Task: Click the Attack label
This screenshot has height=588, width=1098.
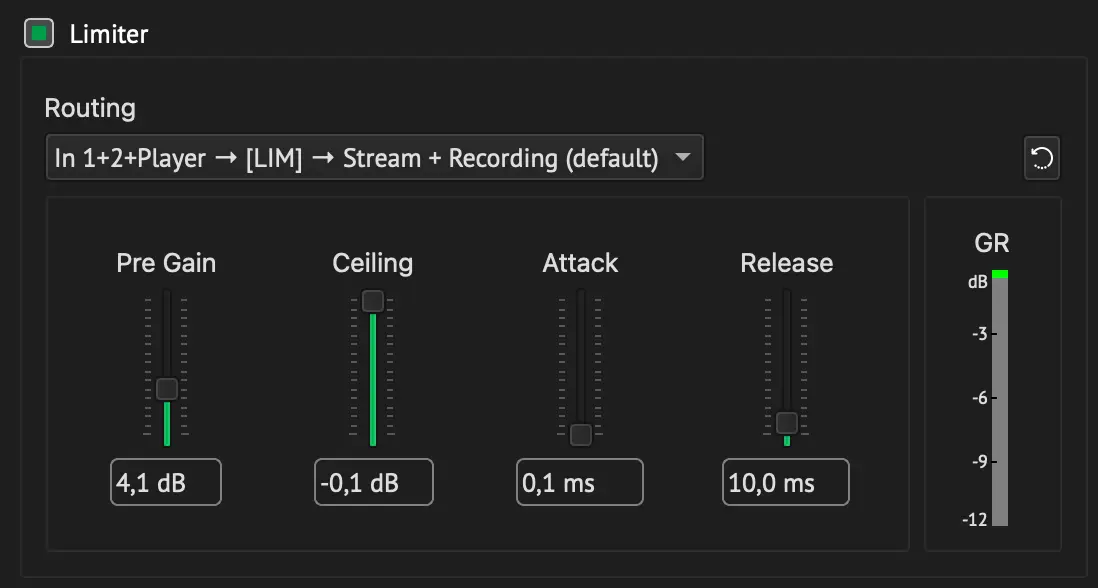Action: coord(581,263)
